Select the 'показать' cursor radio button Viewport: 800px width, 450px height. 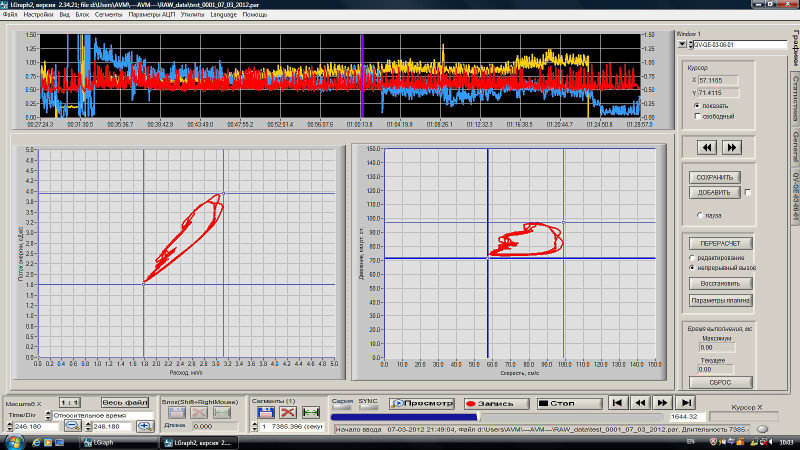point(697,105)
